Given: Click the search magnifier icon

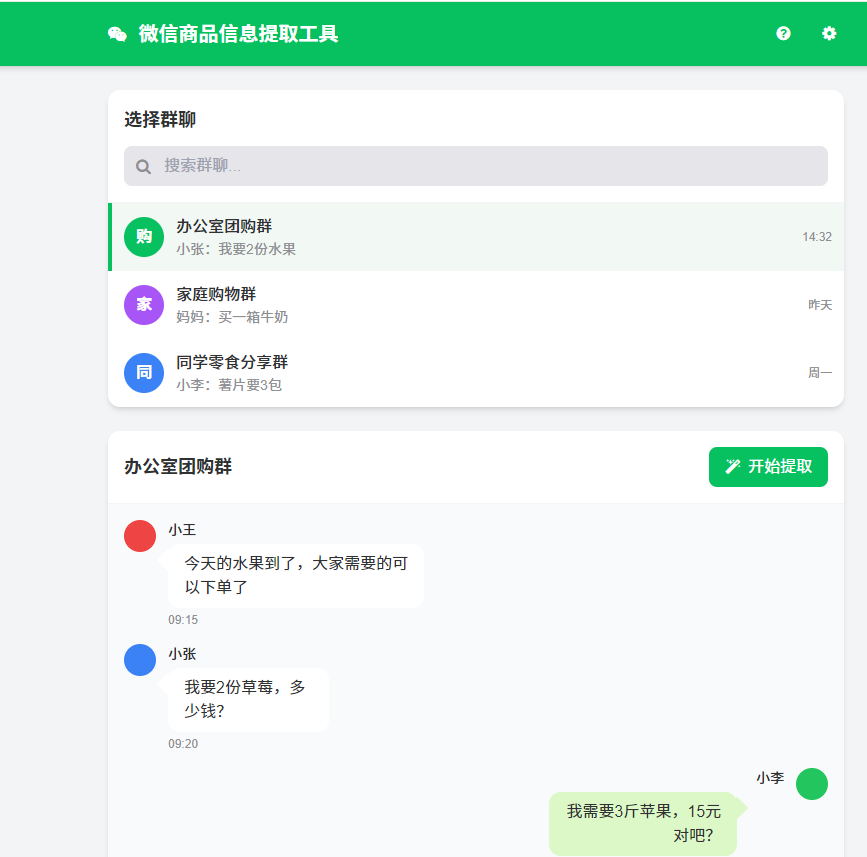Looking at the screenshot, I should (x=143, y=166).
